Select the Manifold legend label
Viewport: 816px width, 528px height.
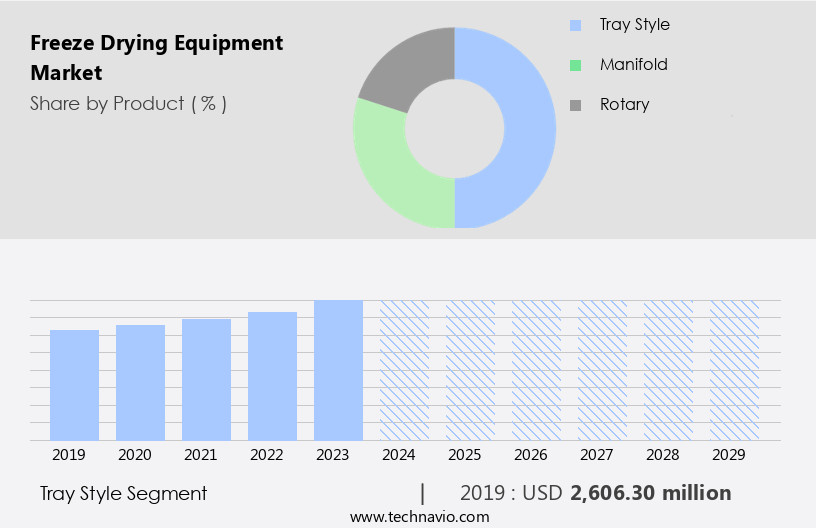[633, 65]
